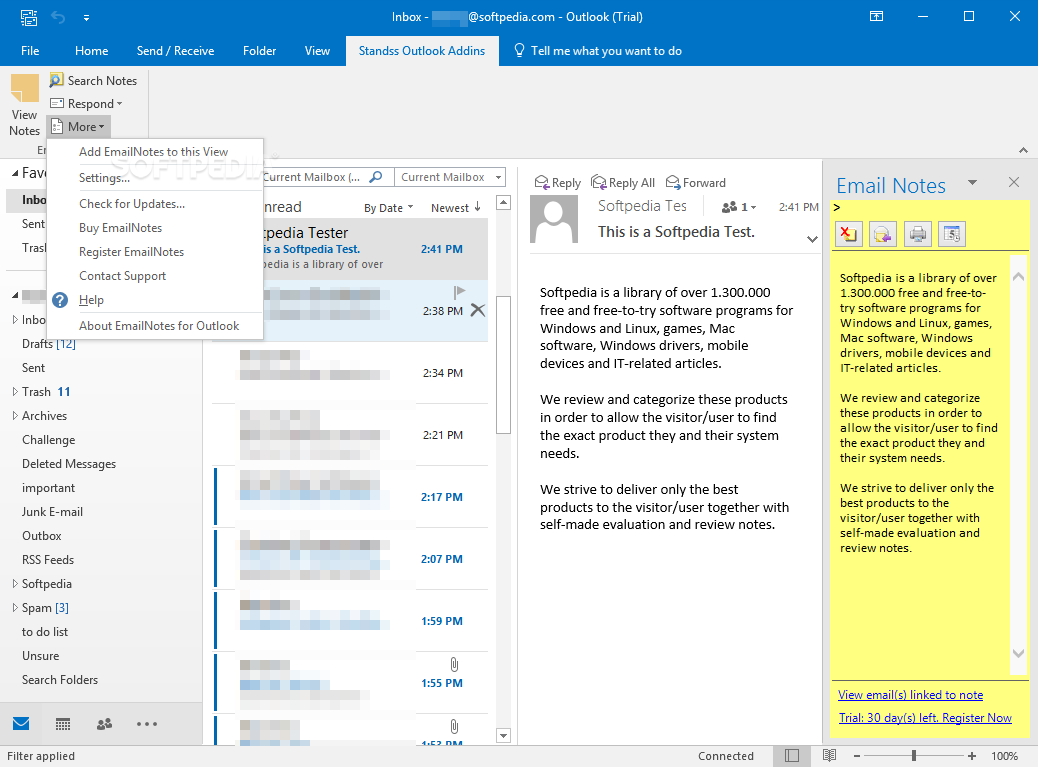Image resolution: width=1038 pixels, height=767 pixels.
Task: Open the Customize Quick Access Toolbar arrow
Action: 86,18
